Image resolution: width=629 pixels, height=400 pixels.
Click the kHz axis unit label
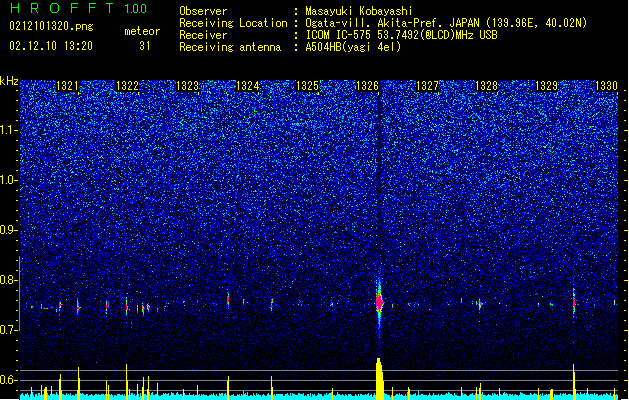point(9,81)
